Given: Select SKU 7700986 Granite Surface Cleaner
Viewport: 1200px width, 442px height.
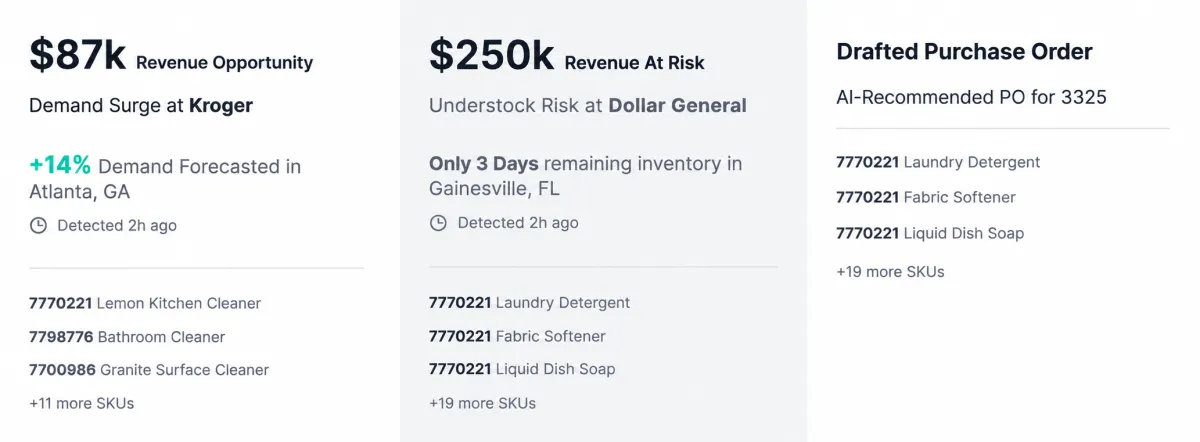Looking at the screenshot, I should [x=149, y=370].
